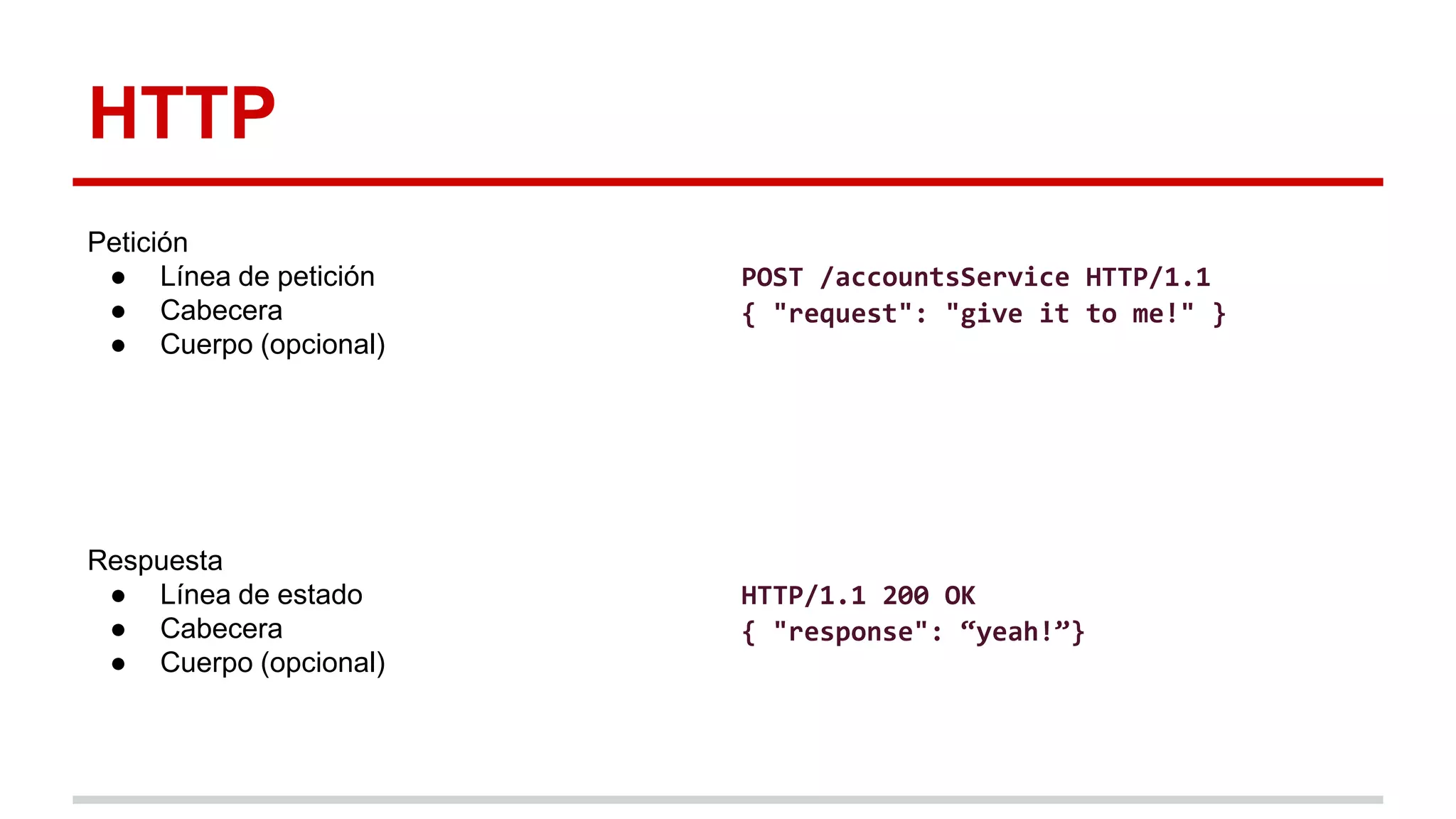Click the bullet dot beside Petición's Cabecera
The width and height of the screenshot is (1456, 819).
coord(119,312)
